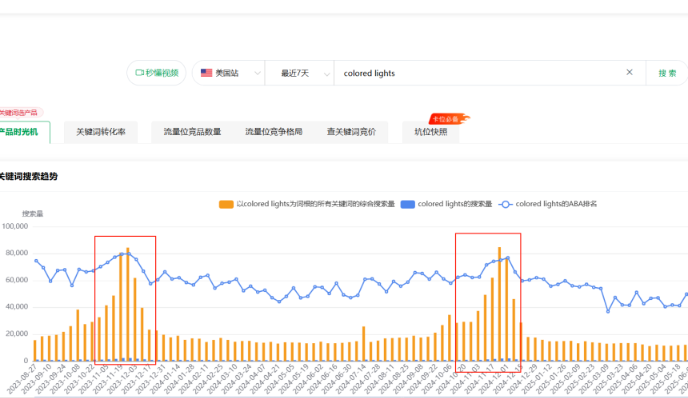Click the ABA ranking line marker icon in legend
The width and height of the screenshot is (688, 398).
[505, 204]
